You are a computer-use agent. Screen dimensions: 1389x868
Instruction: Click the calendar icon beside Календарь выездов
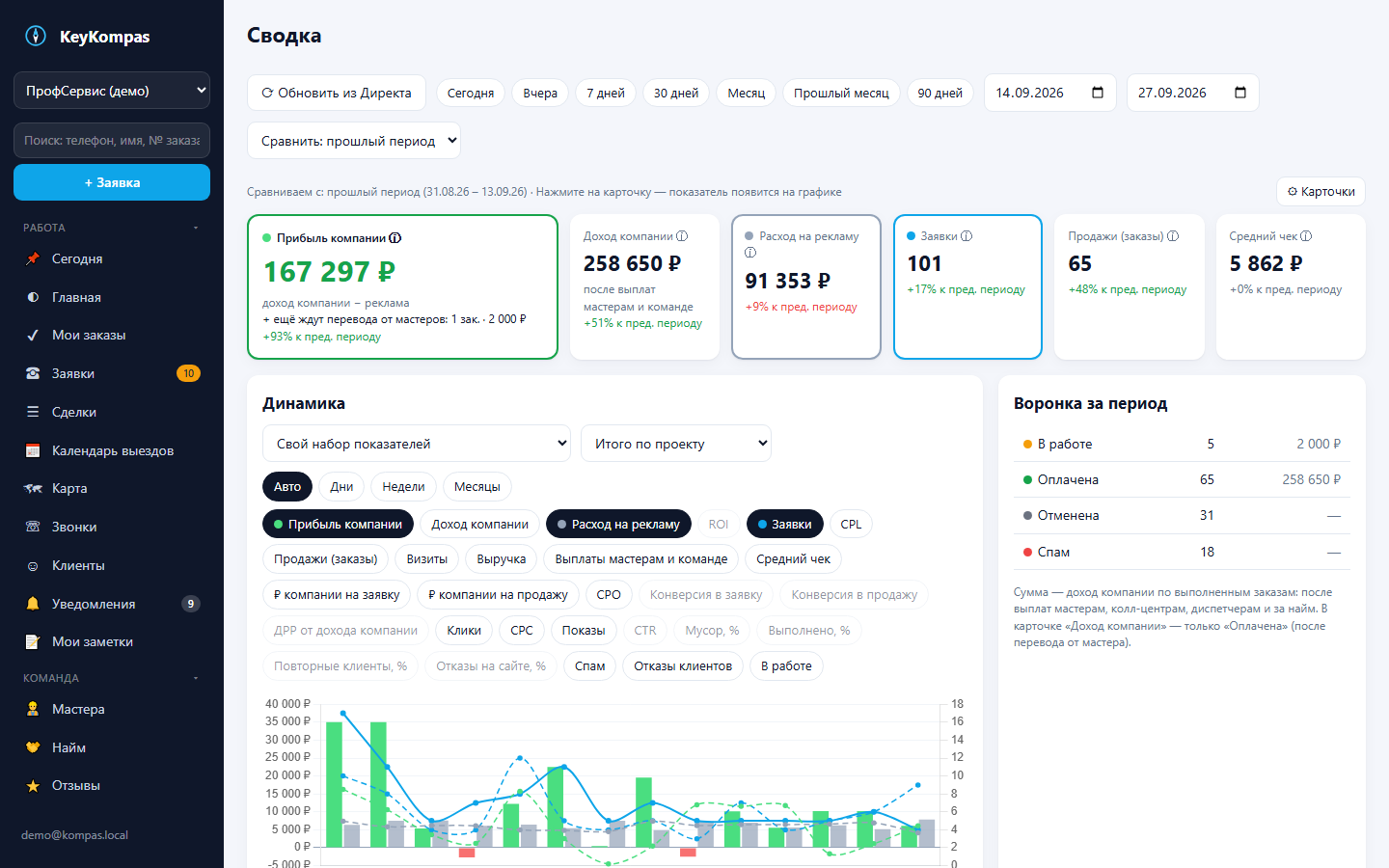tap(33, 450)
